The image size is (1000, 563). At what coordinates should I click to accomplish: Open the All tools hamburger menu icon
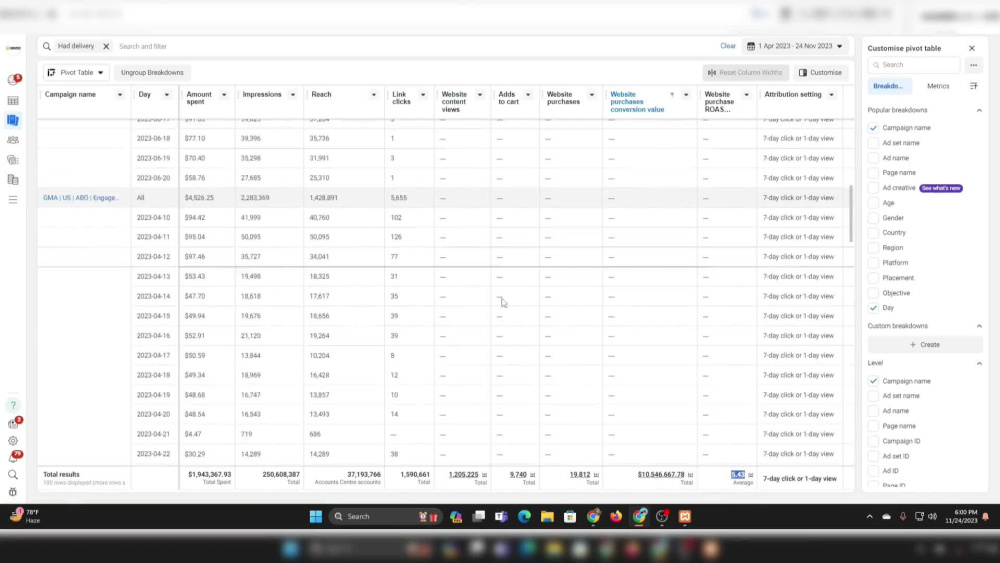pos(13,200)
